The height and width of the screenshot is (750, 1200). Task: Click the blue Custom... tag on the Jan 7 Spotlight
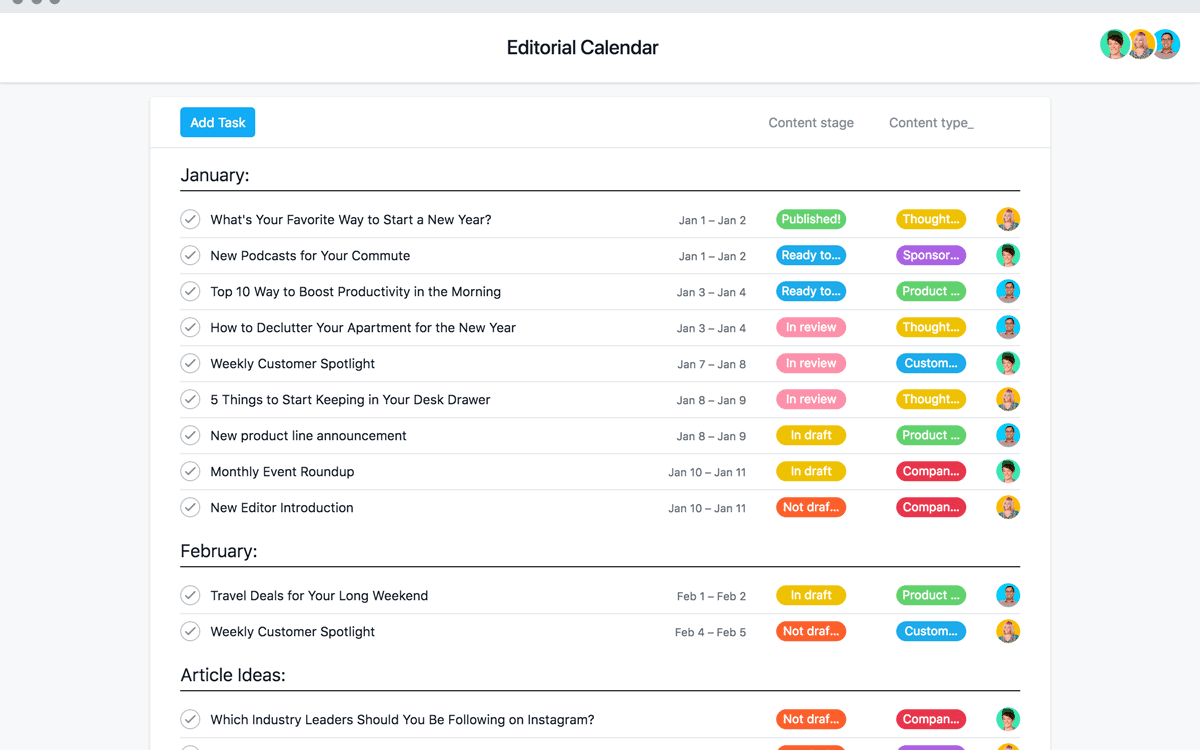(931, 363)
